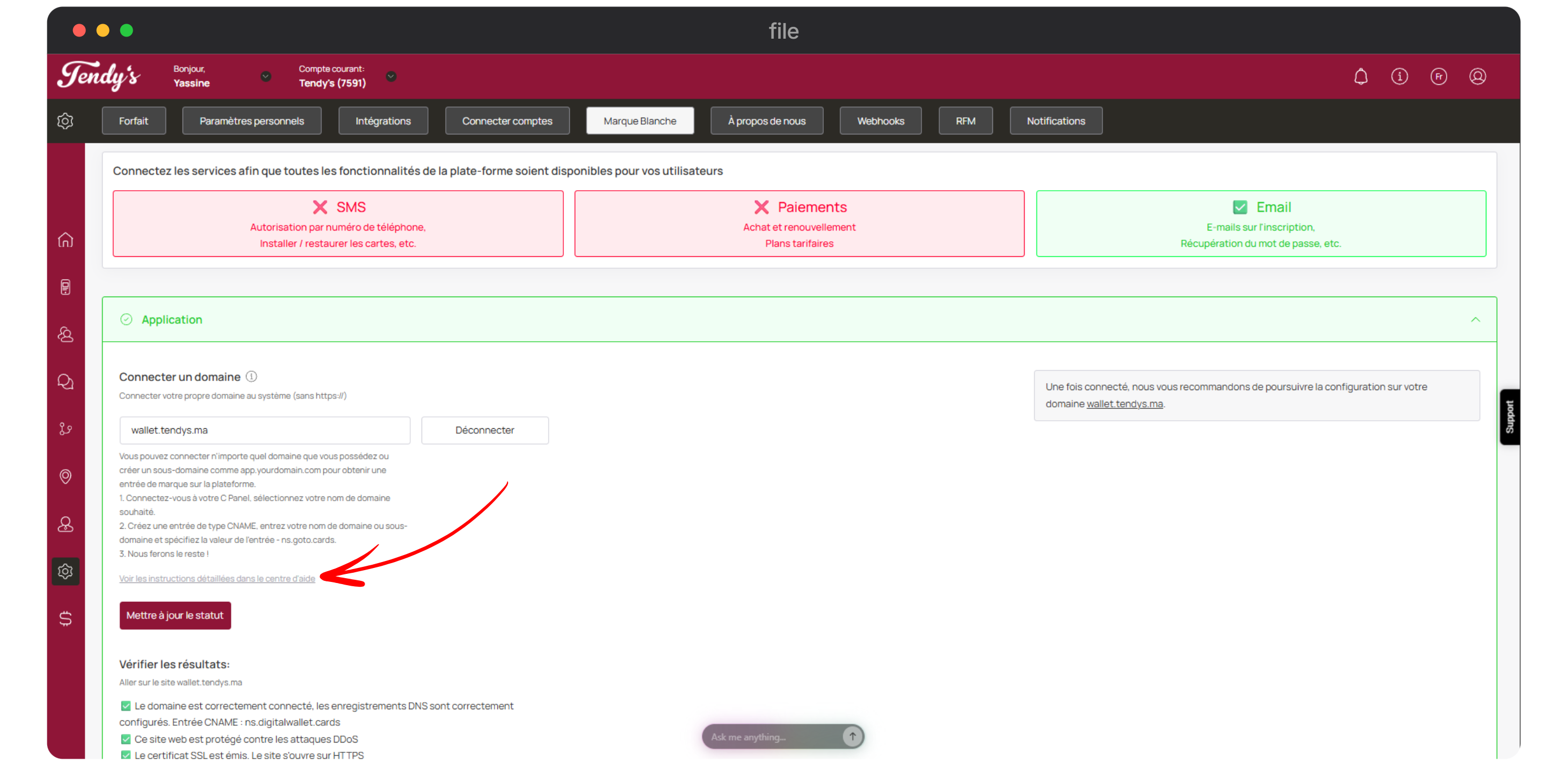This screenshot has width=1568, height=763.
Task: Open the help center detailed instructions link
Action: (217, 579)
